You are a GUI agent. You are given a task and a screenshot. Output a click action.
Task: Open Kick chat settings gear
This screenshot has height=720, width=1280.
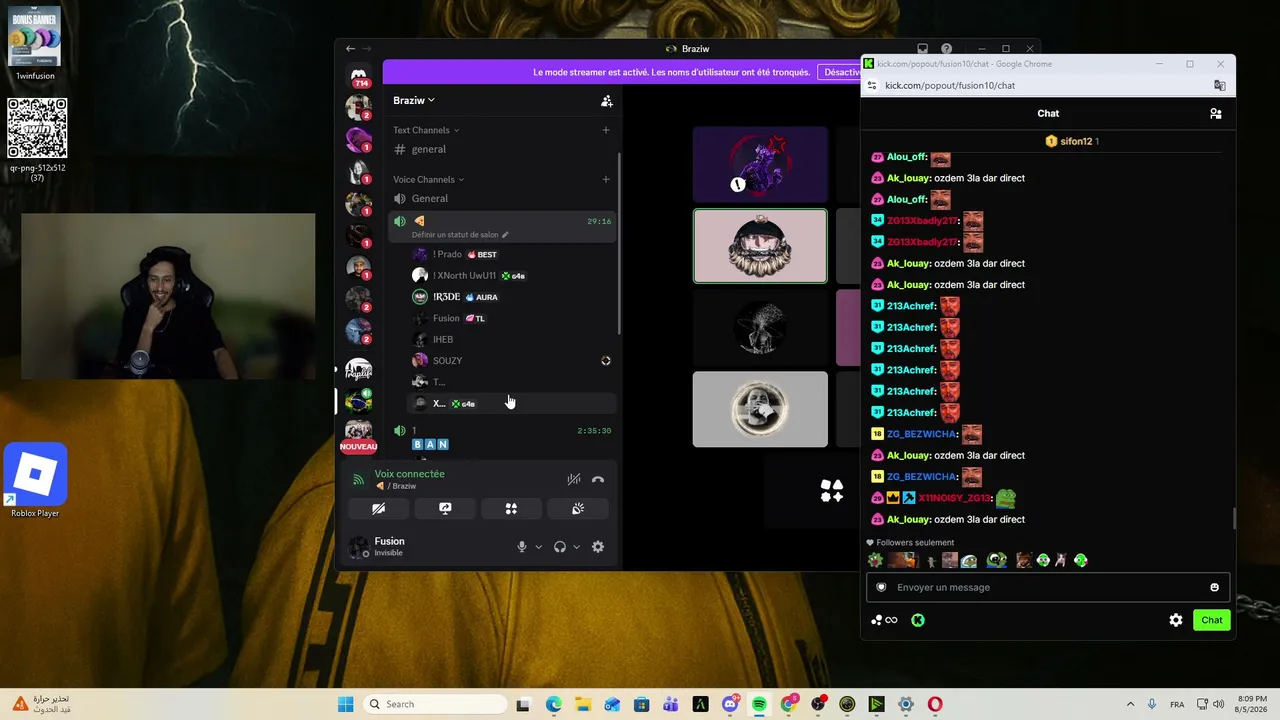tap(1176, 620)
